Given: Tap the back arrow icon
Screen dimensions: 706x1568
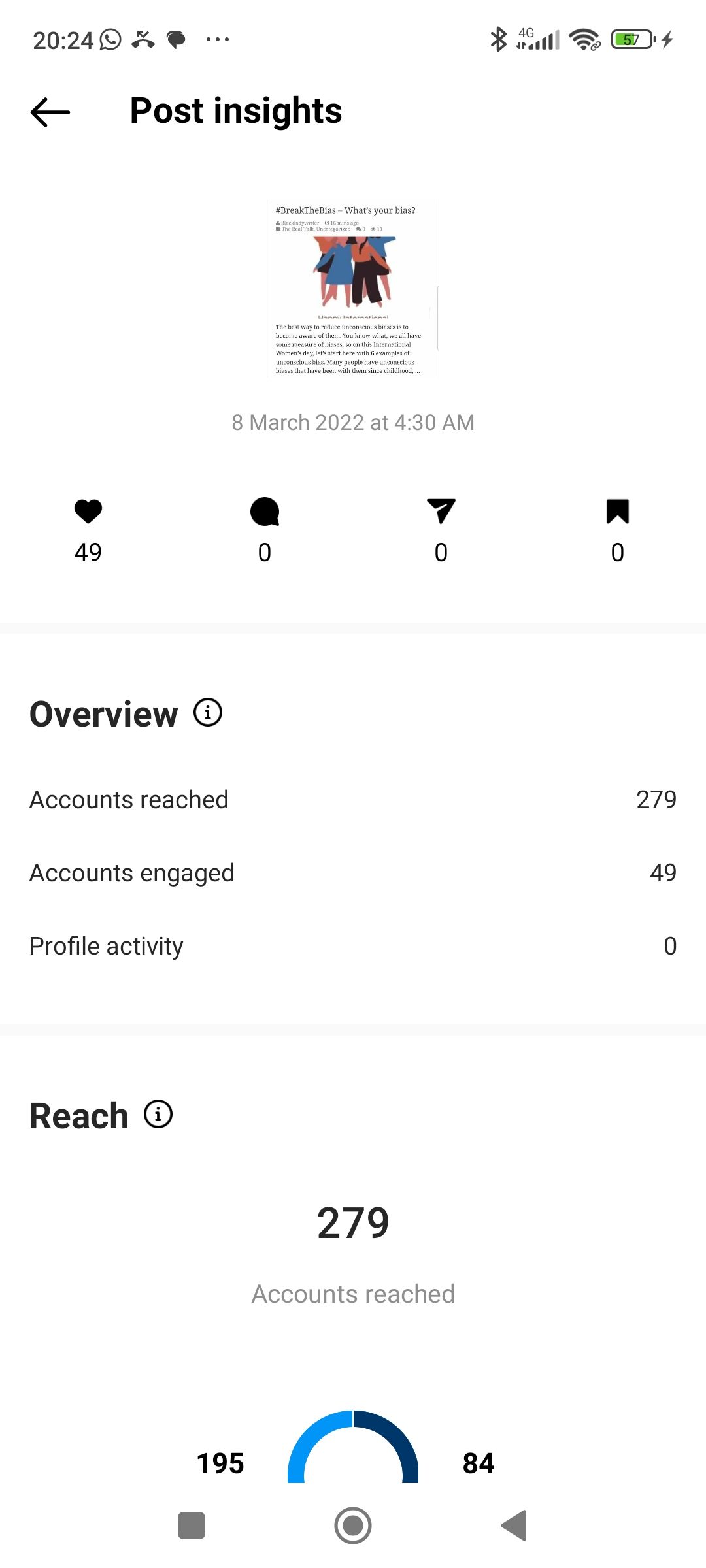Looking at the screenshot, I should [50, 112].
